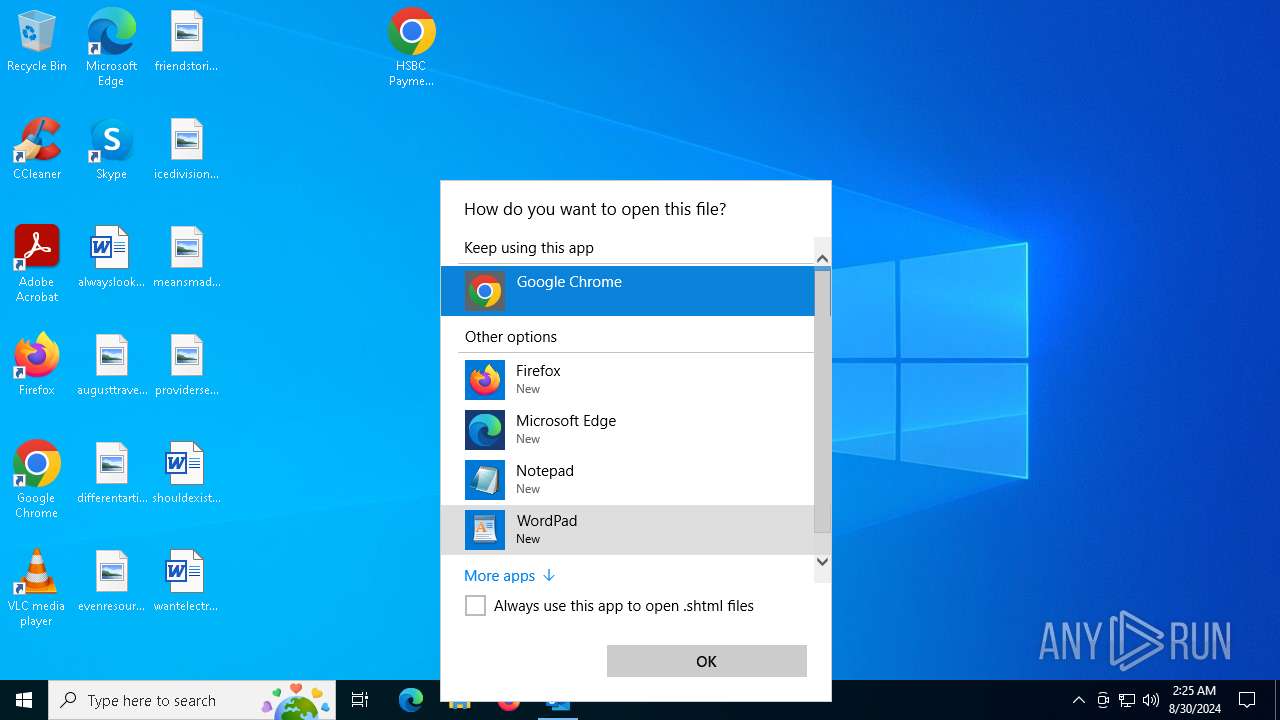Viewport: 1280px width, 720px height.
Task: Select the Skype desktop icon
Action: [111, 150]
